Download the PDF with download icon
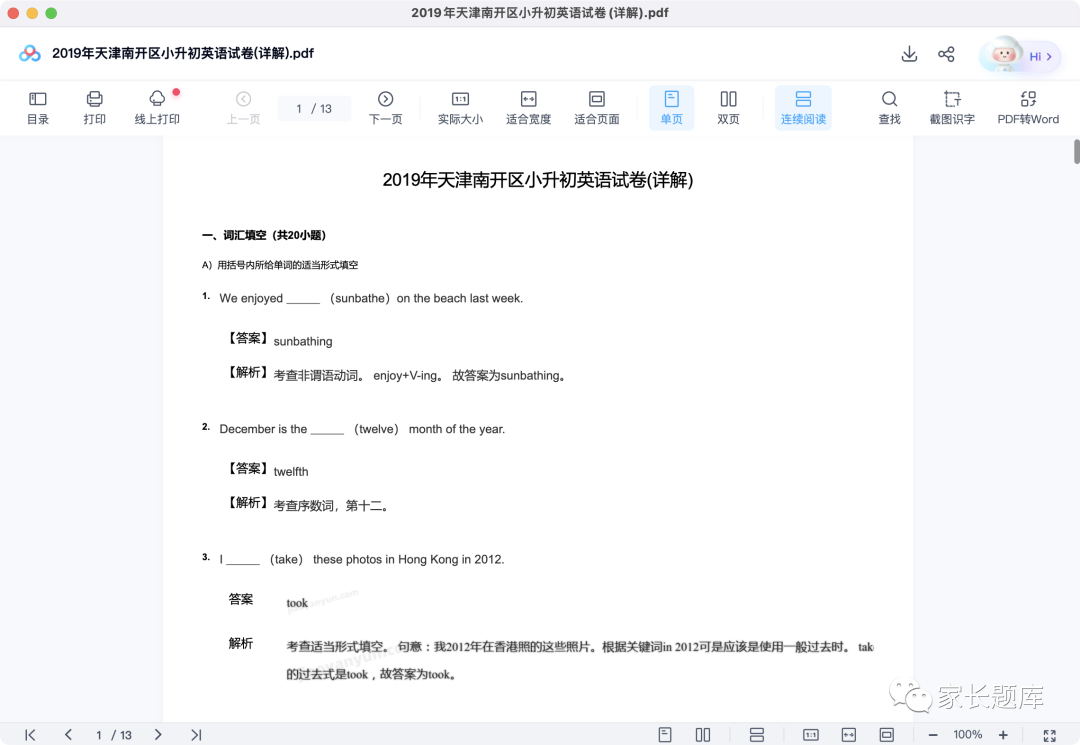 click(x=909, y=54)
